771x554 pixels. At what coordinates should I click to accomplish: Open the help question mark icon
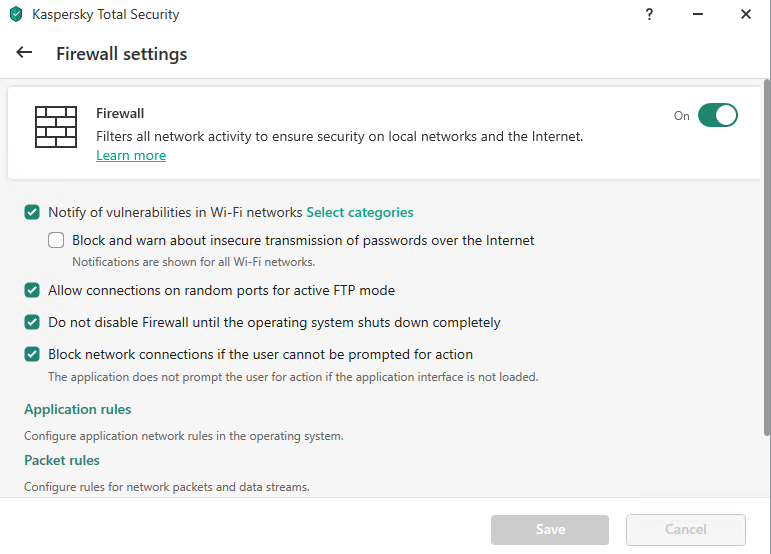point(650,15)
